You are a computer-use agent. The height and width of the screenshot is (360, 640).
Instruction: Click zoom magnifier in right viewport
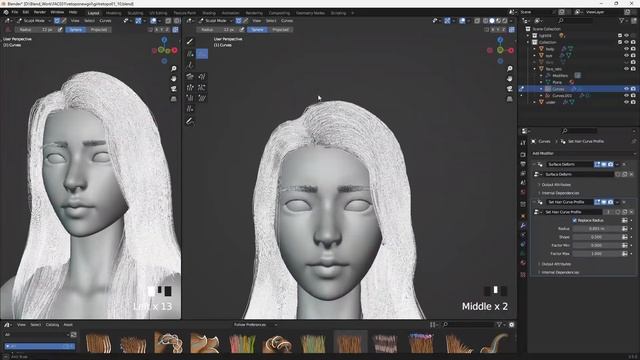[510, 69]
